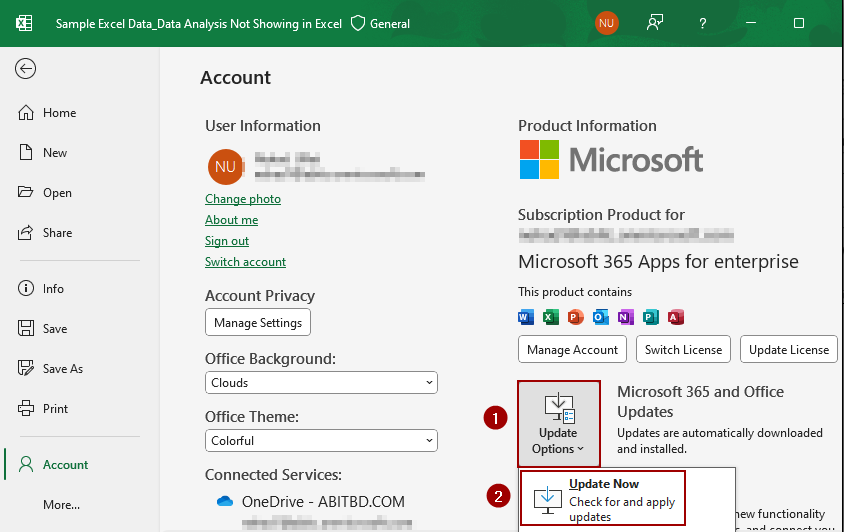Click the Manage Settings button
The height and width of the screenshot is (532, 844).
(258, 323)
